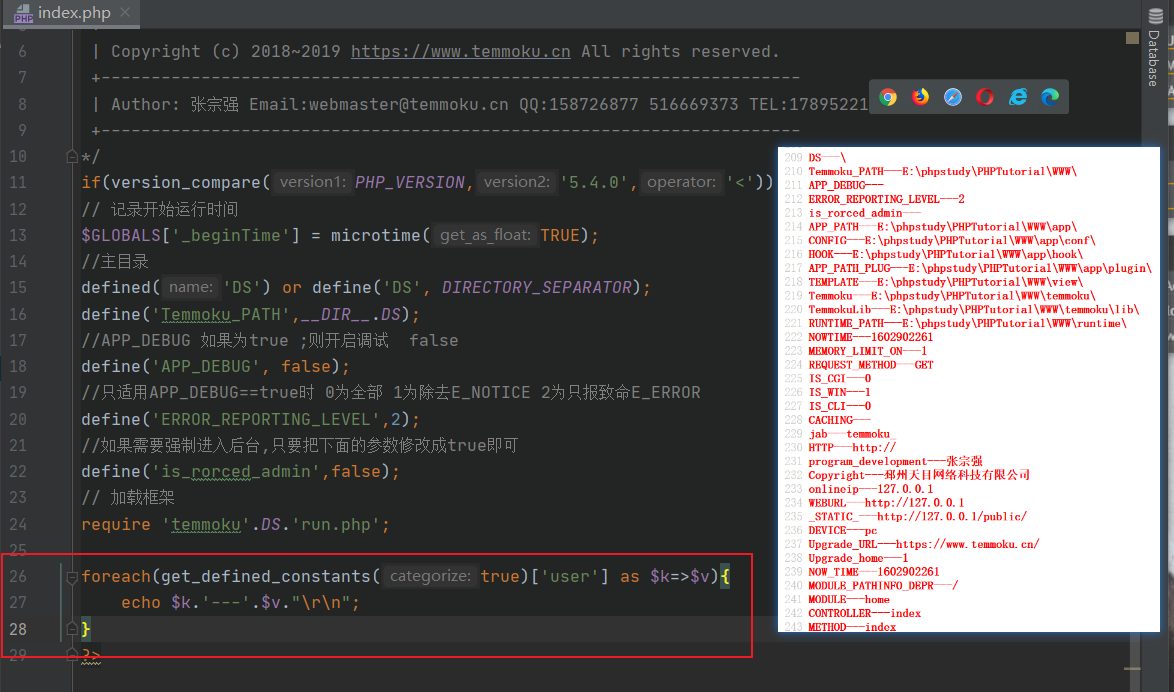Click 'run.php' string in require line
Image resolution: width=1174 pixels, height=692 pixels.
pos(335,524)
